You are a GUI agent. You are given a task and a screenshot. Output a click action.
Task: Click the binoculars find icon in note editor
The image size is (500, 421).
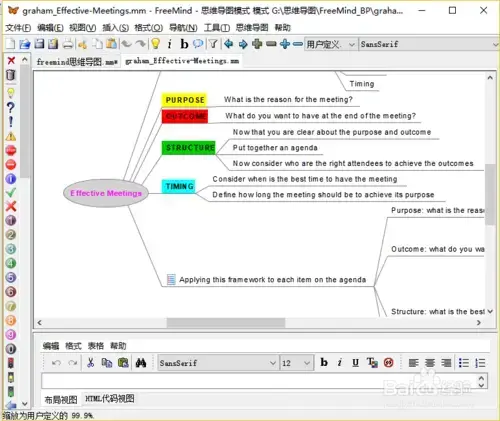point(141,363)
